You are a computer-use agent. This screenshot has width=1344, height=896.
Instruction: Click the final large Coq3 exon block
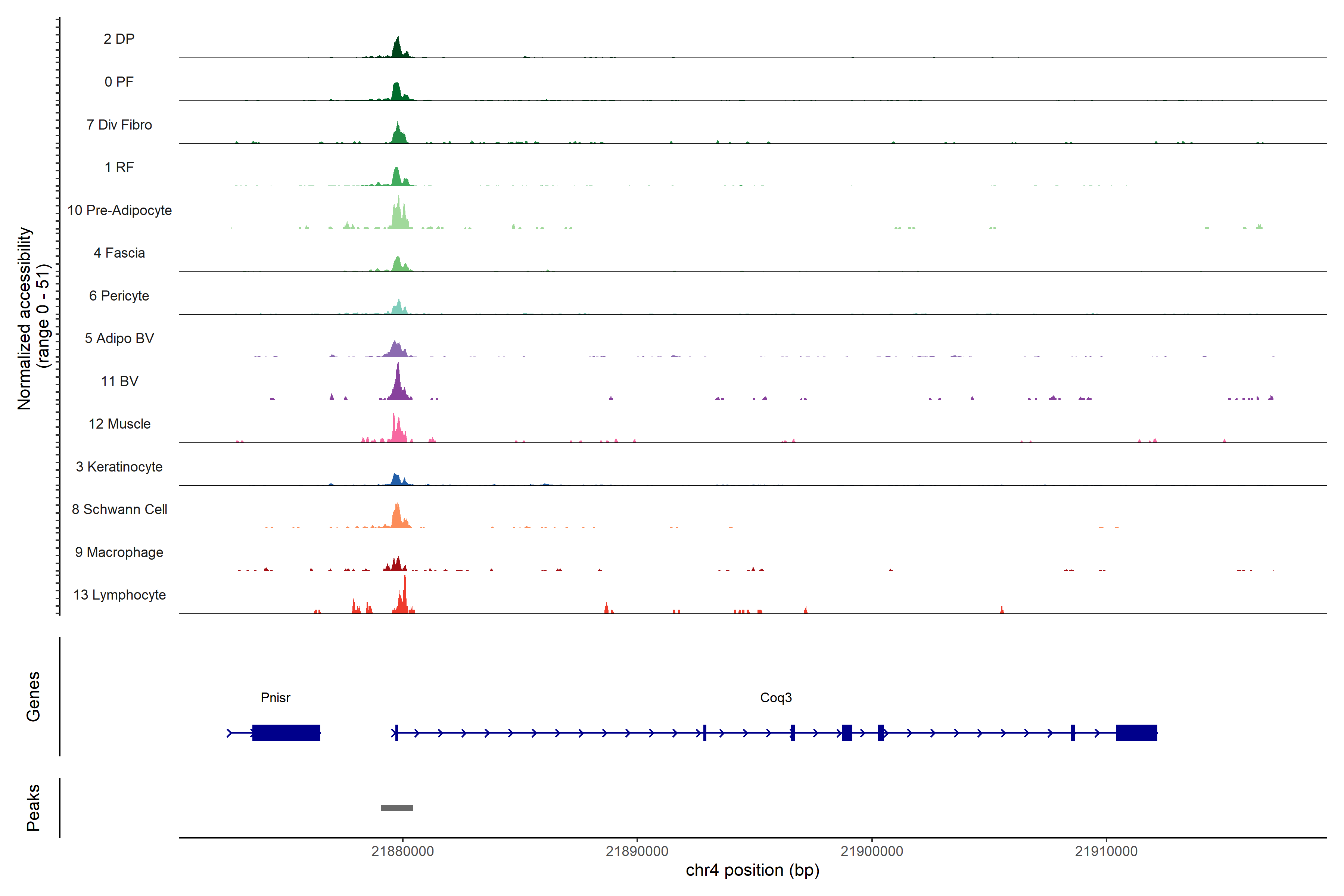1136,732
